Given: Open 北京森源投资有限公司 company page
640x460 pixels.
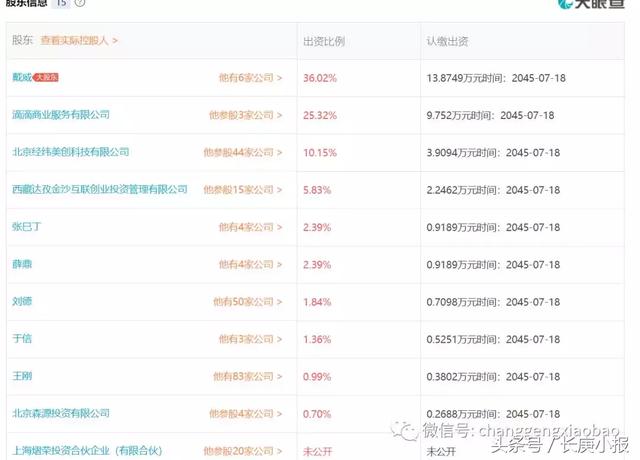Looking at the screenshot, I should click(61, 413).
